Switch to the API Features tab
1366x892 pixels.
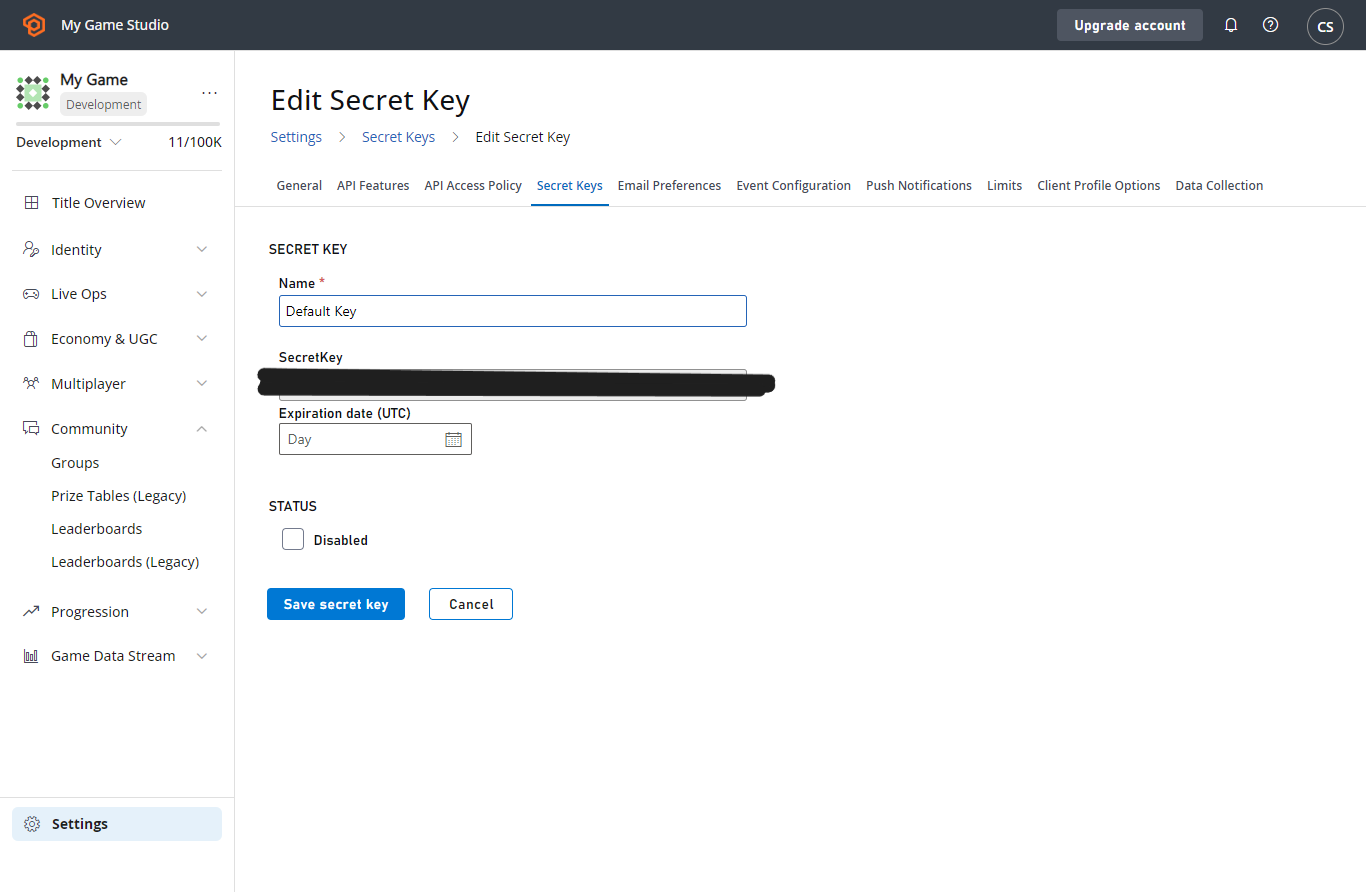click(373, 185)
